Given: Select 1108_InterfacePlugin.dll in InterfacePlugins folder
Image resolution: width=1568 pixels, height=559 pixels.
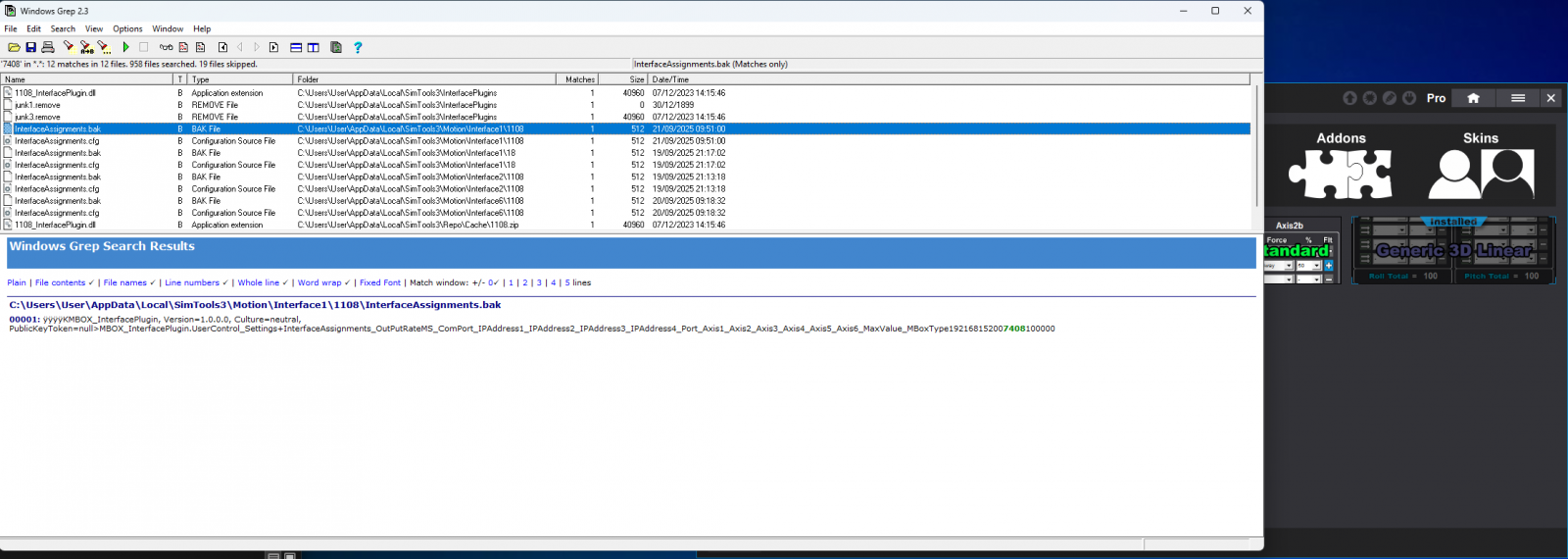Looking at the screenshot, I should point(627,93).
